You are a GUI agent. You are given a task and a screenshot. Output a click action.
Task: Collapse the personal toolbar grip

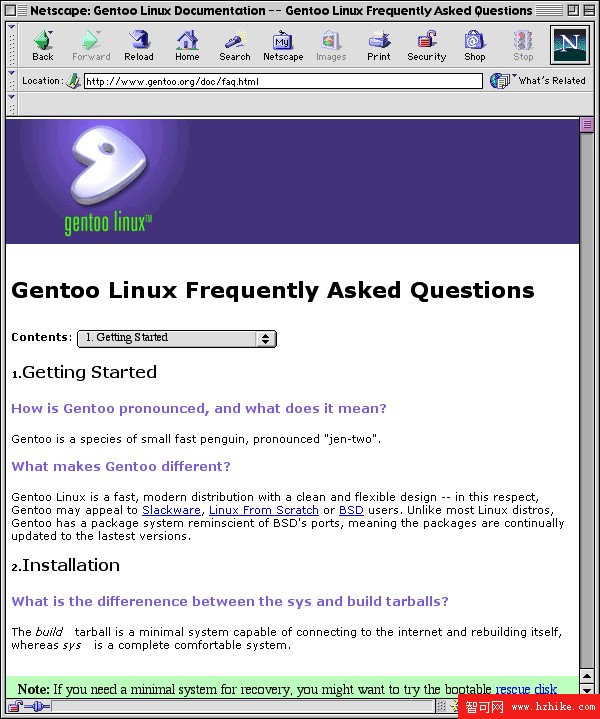pyautogui.click(x=11, y=104)
